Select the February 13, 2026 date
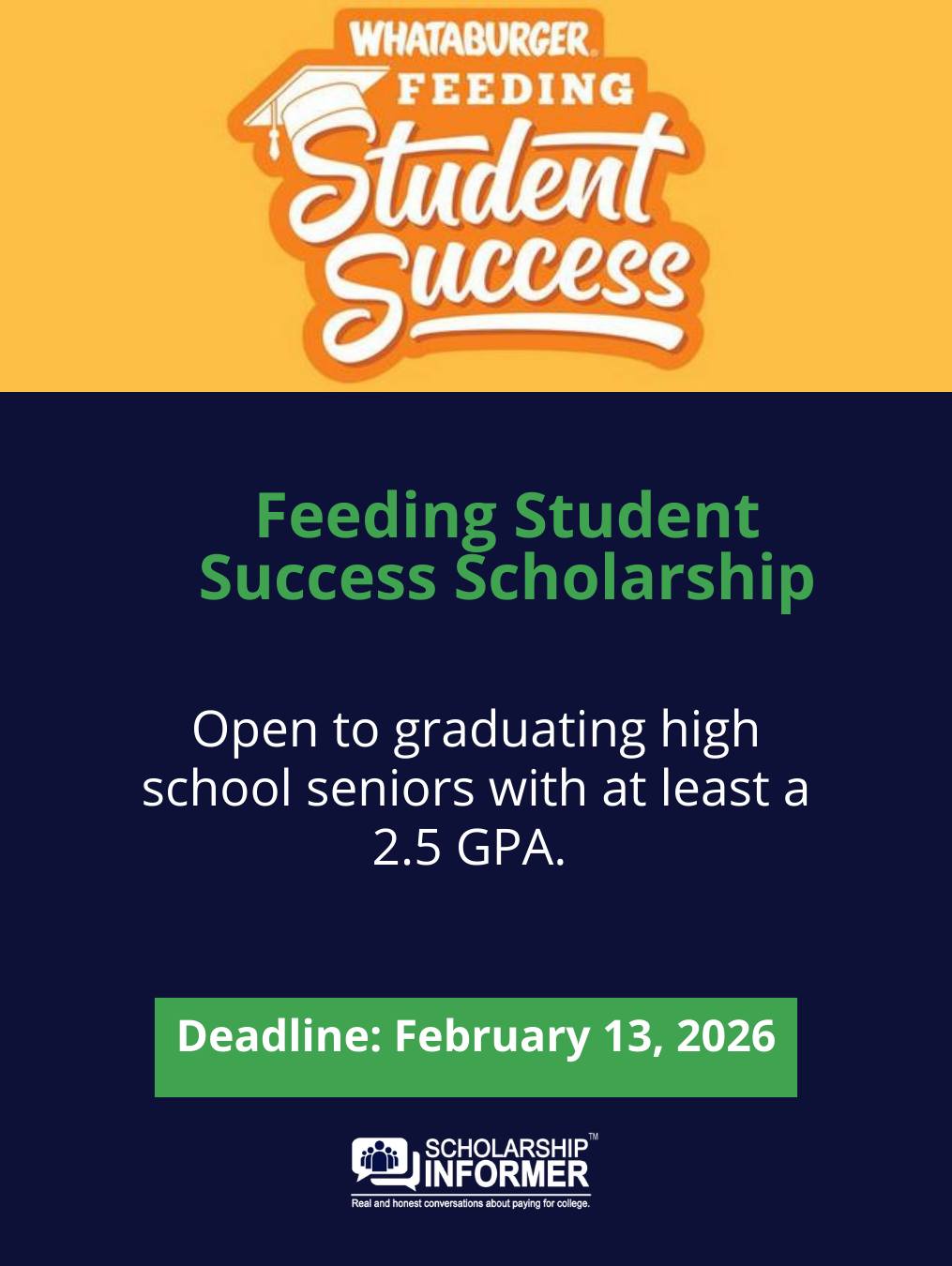 [585, 1036]
